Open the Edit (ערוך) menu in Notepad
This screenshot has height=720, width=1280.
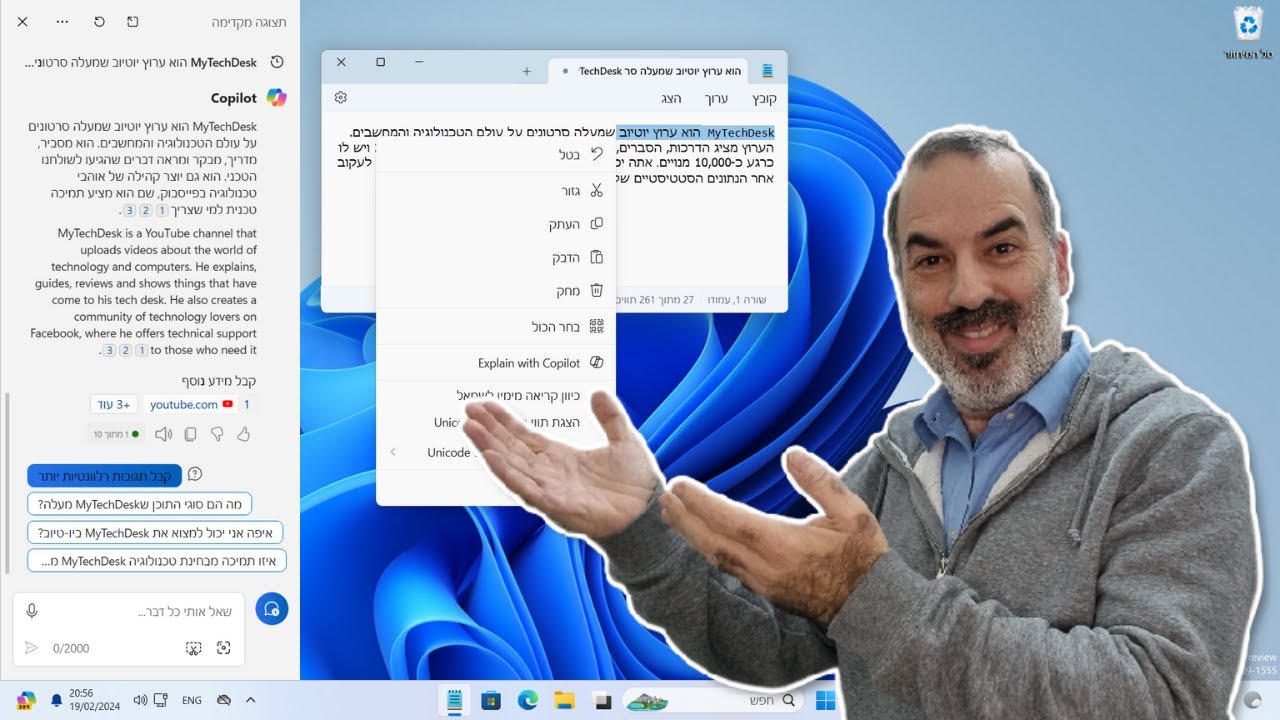point(716,98)
